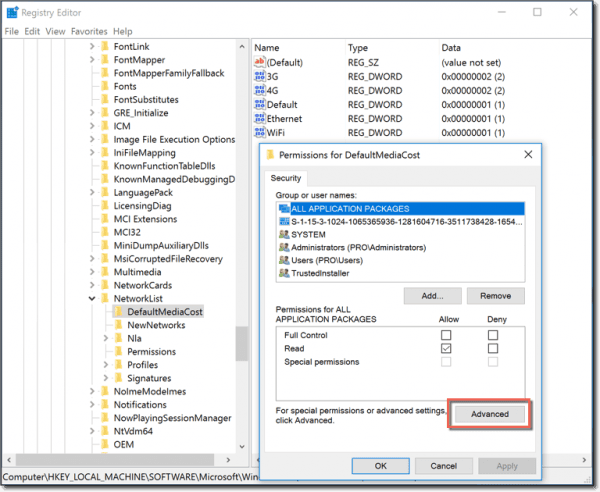Expand the Profiles subkey
Viewport: 600px width, 492px height.
coord(106,365)
